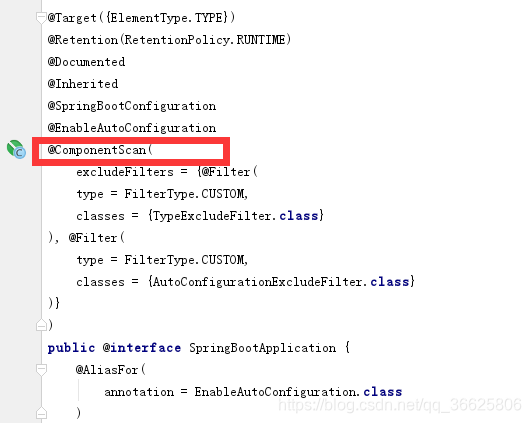Open the @EnableAutoConfiguration annotation
The image size is (531, 423).
pos(132,128)
